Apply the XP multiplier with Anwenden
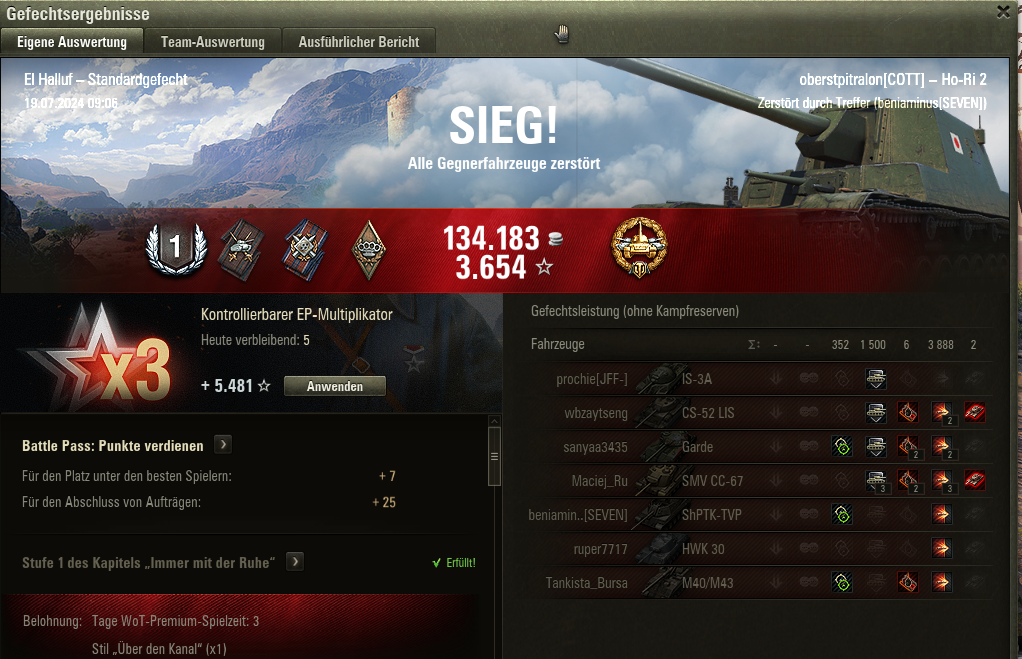The width and height of the screenshot is (1022, 659). (334, 386)
